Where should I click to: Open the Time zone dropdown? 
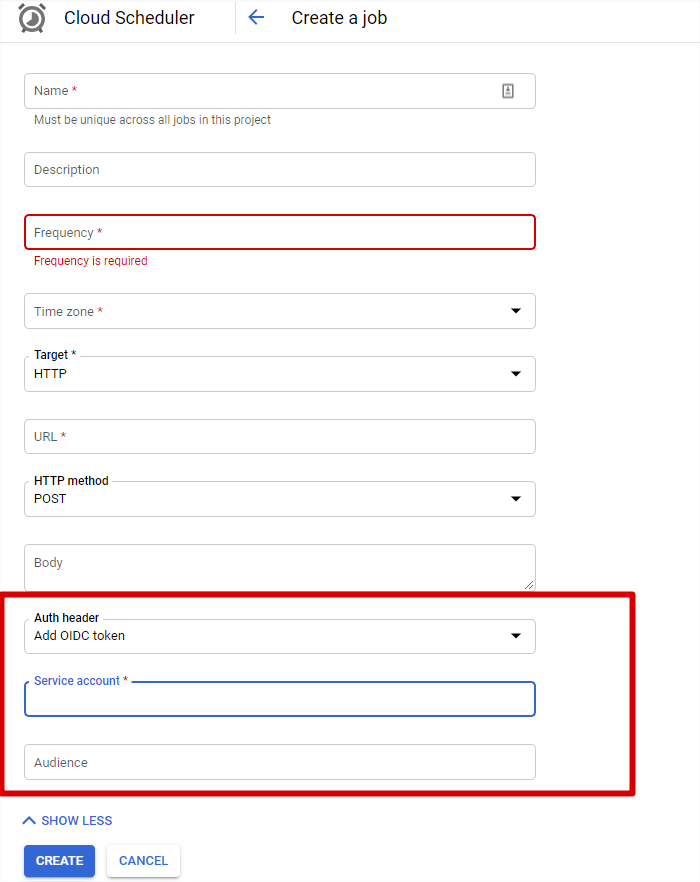[279, 311]
